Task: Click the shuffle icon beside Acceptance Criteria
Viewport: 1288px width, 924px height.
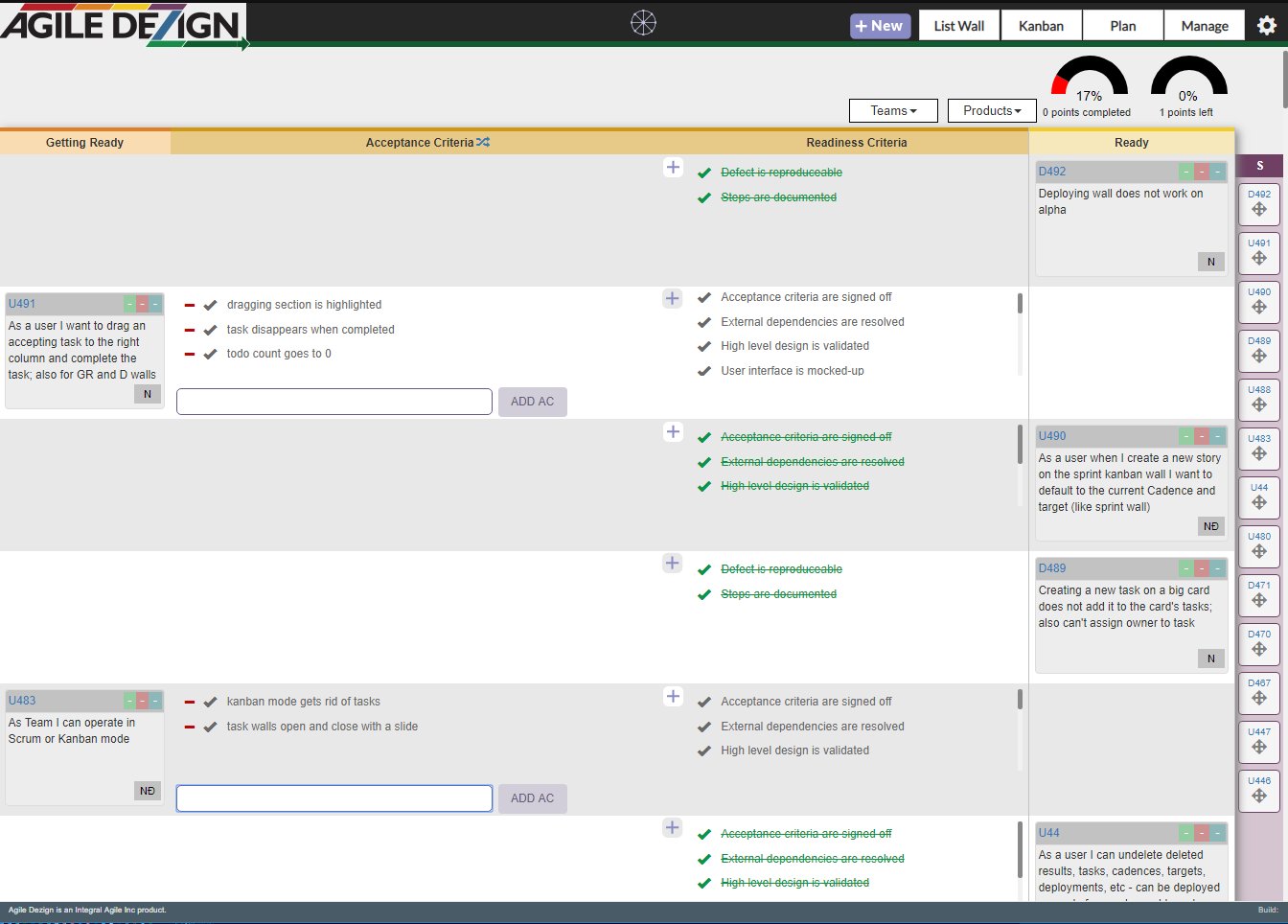Action: tap(483, 142)
